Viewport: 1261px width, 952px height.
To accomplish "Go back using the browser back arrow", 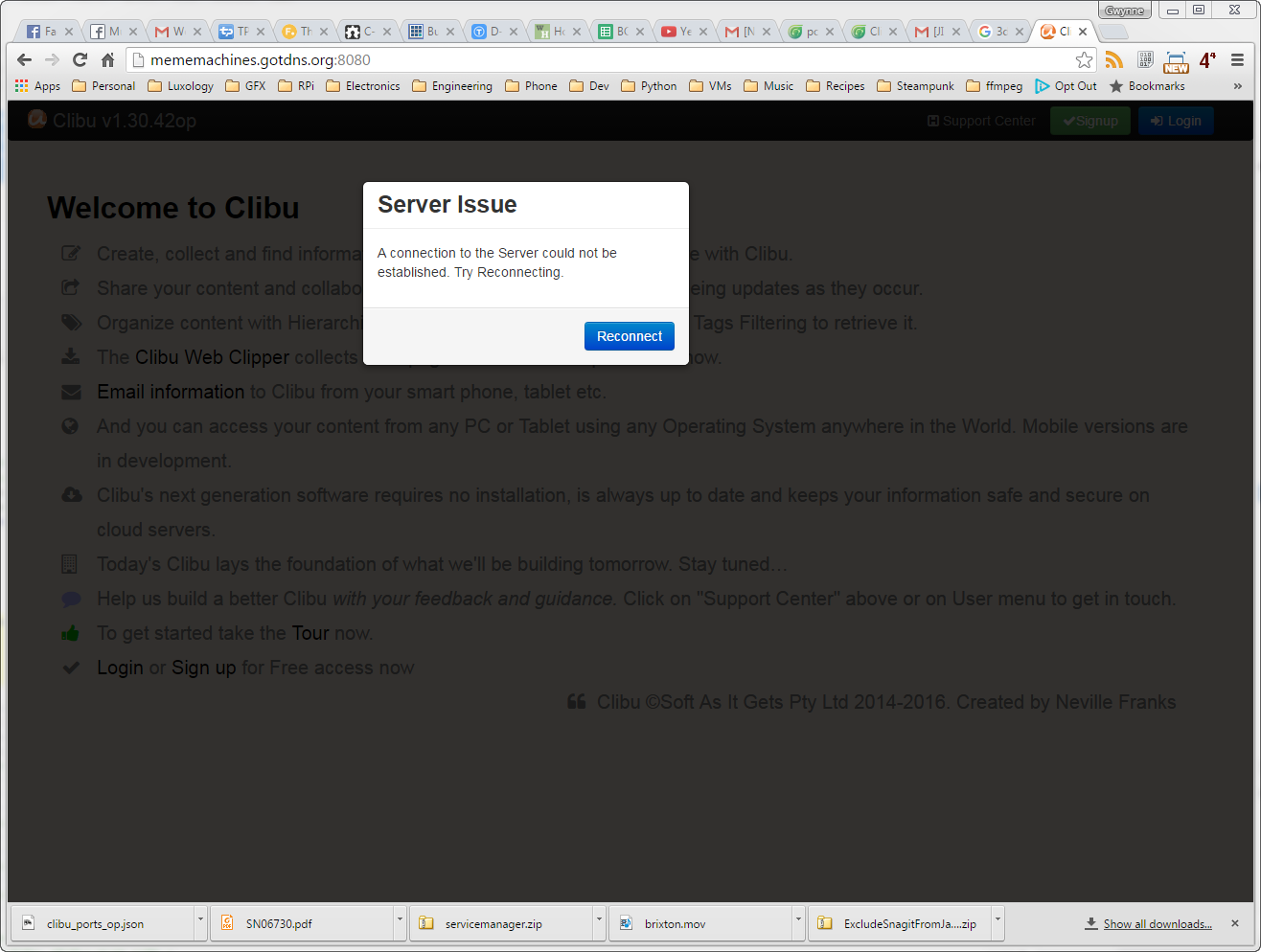I will 25,59.
